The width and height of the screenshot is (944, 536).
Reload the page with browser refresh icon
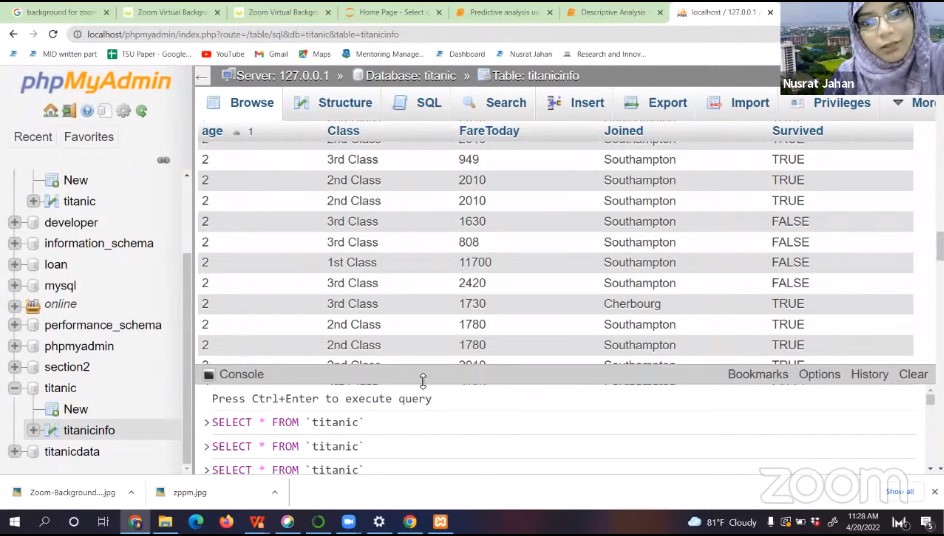click(x=53, y=34)
